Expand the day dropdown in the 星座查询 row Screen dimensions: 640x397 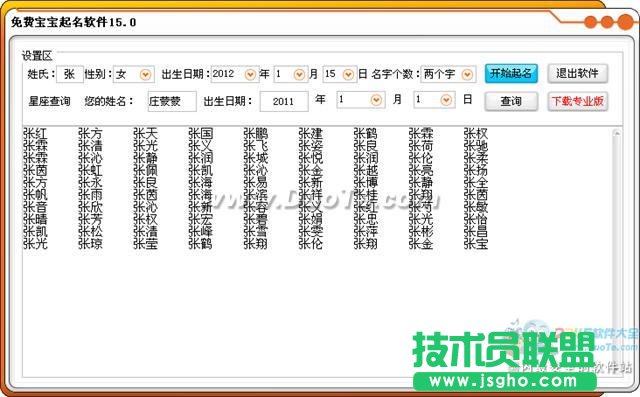(446, 100)
